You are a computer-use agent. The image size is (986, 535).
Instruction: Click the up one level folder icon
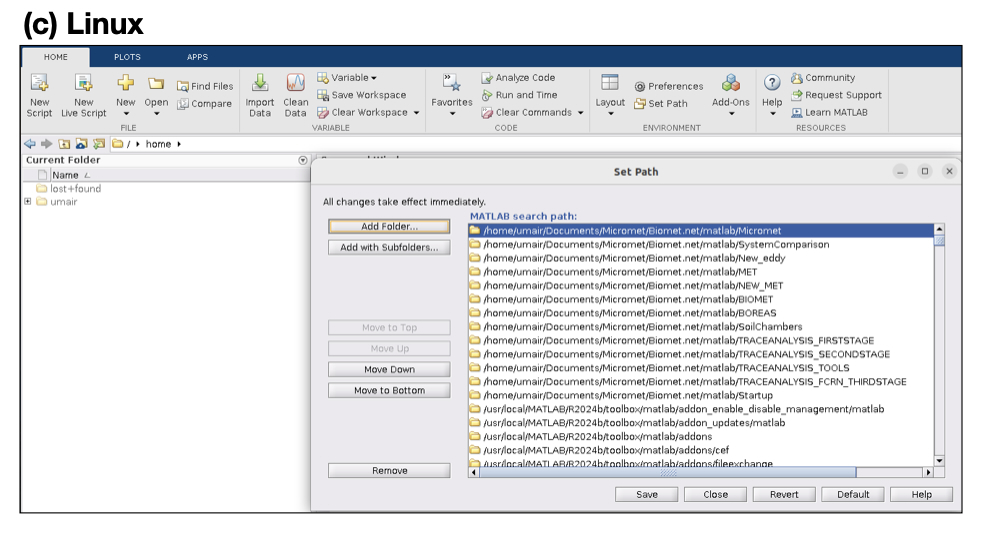[64, 144]
